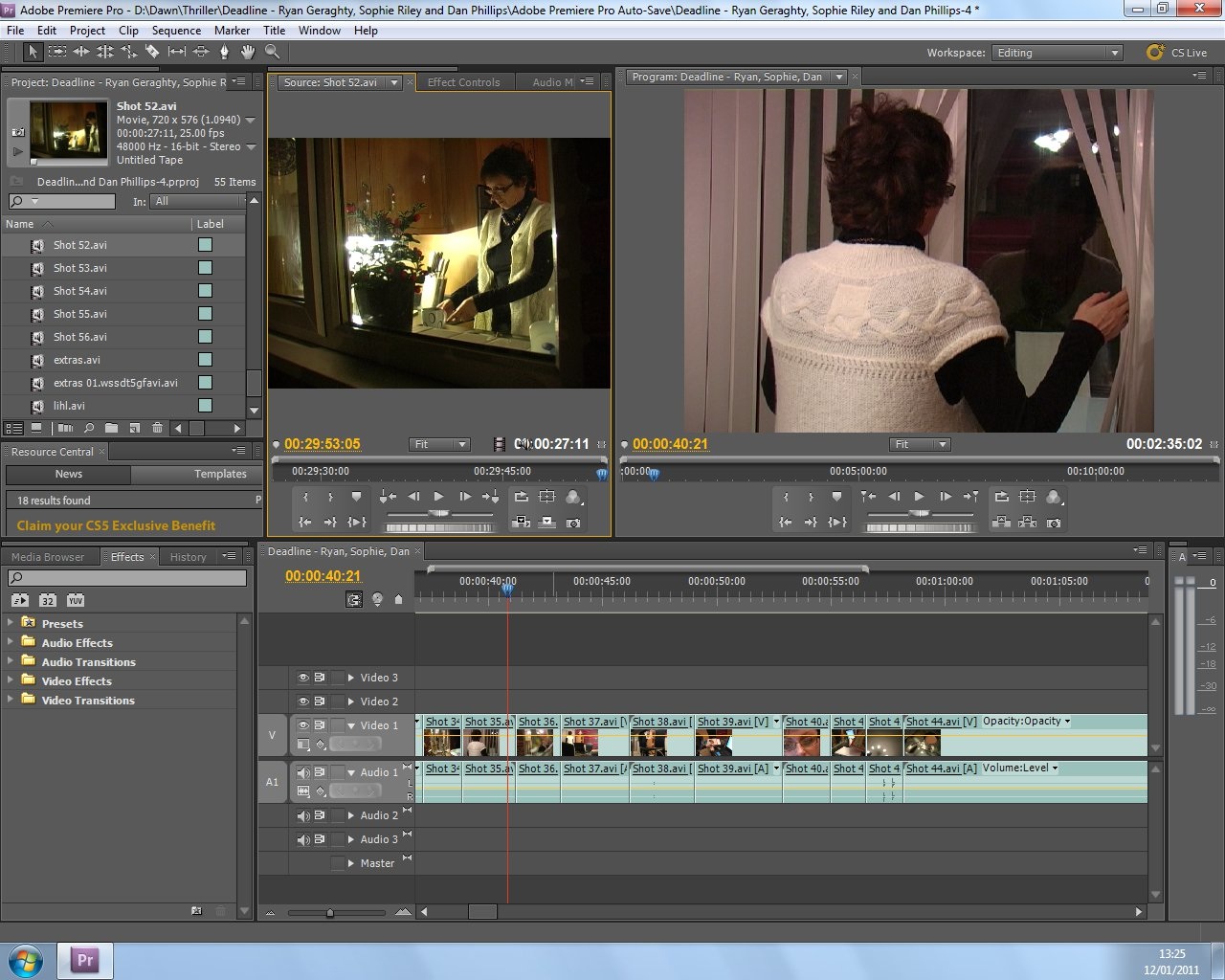Switch to the Effect Controls tab
This screenshot has height=980, width=1225.
pyautogui.click(x=463, y=82)
